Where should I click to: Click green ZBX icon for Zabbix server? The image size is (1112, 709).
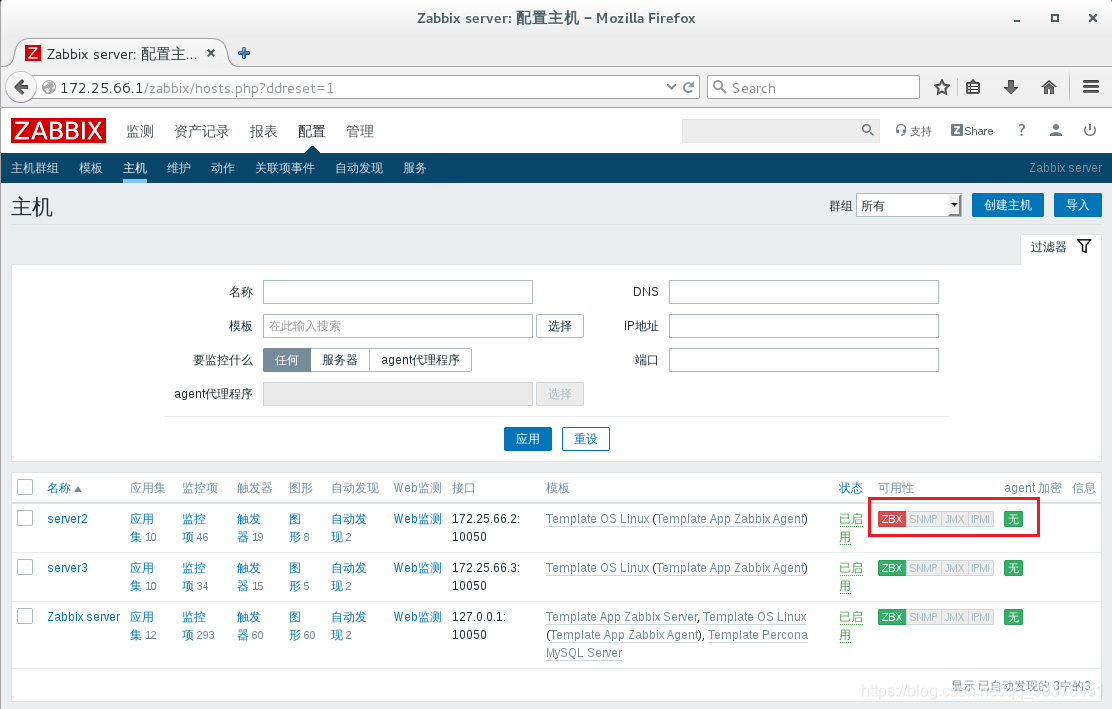coord(891,617)
